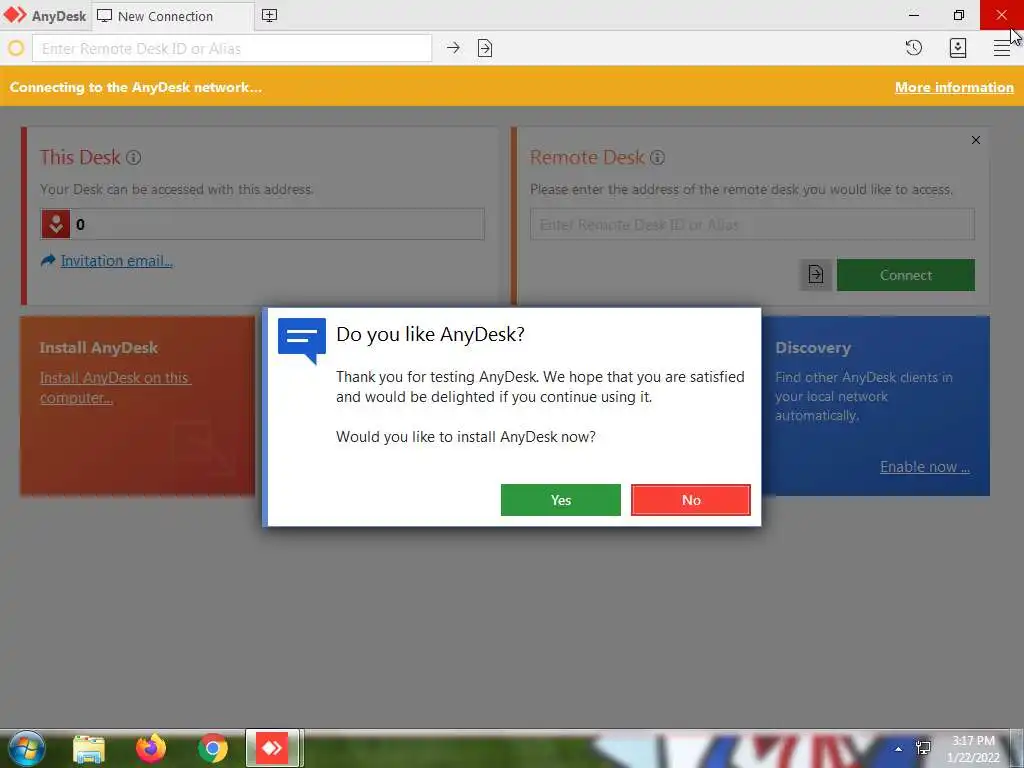Open the More information link
1024x768 pixels.
[x=954, y=88]
